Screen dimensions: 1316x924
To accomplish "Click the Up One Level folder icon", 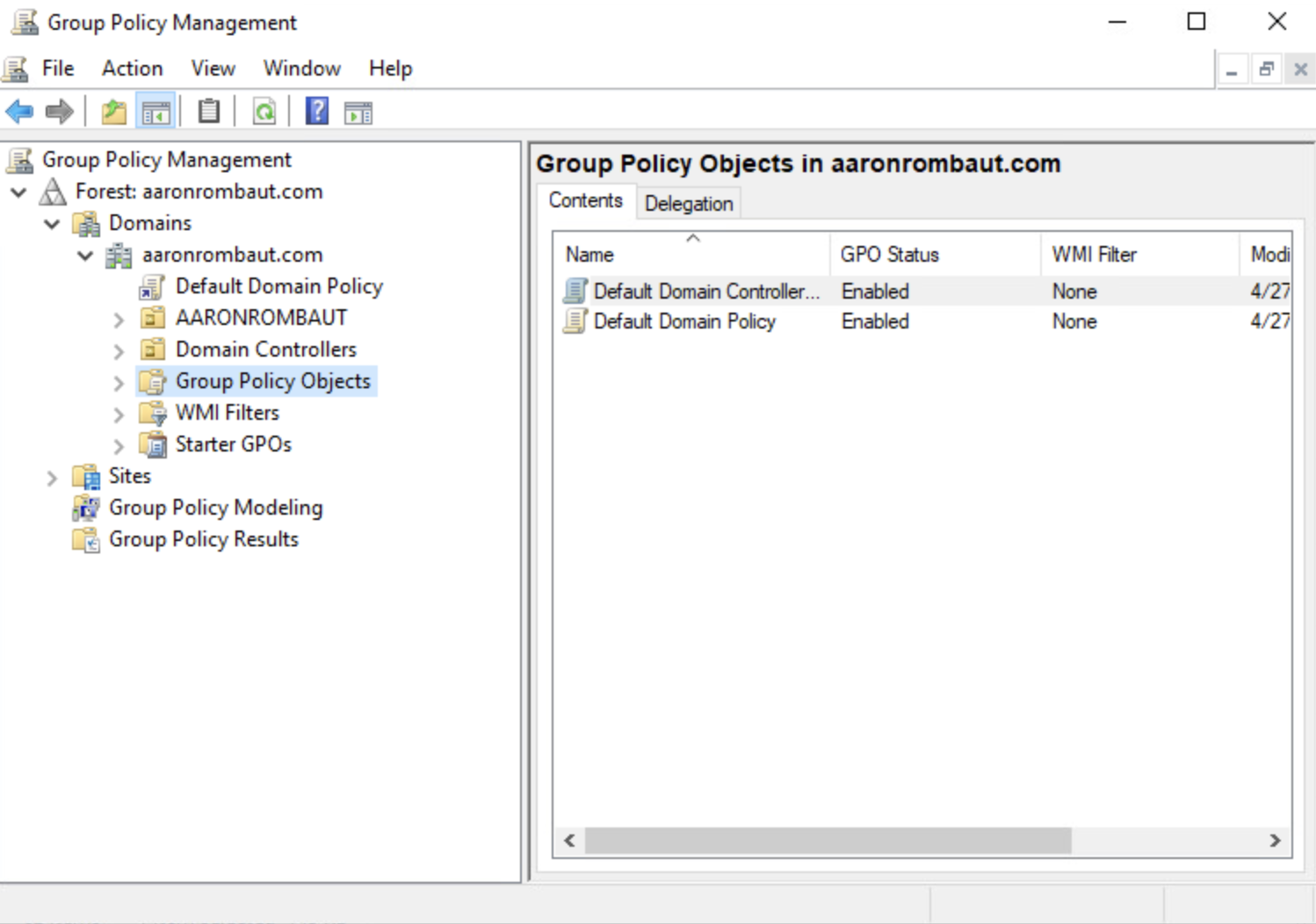I will click(x=113, y=112).
